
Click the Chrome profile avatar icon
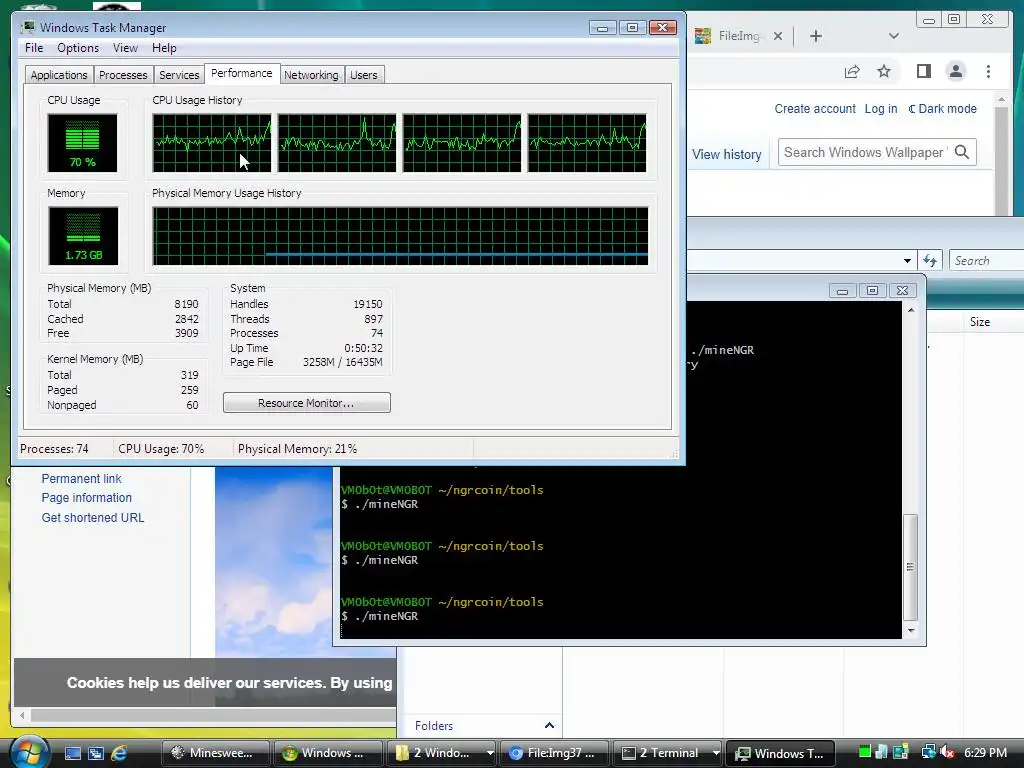(955, 71)
